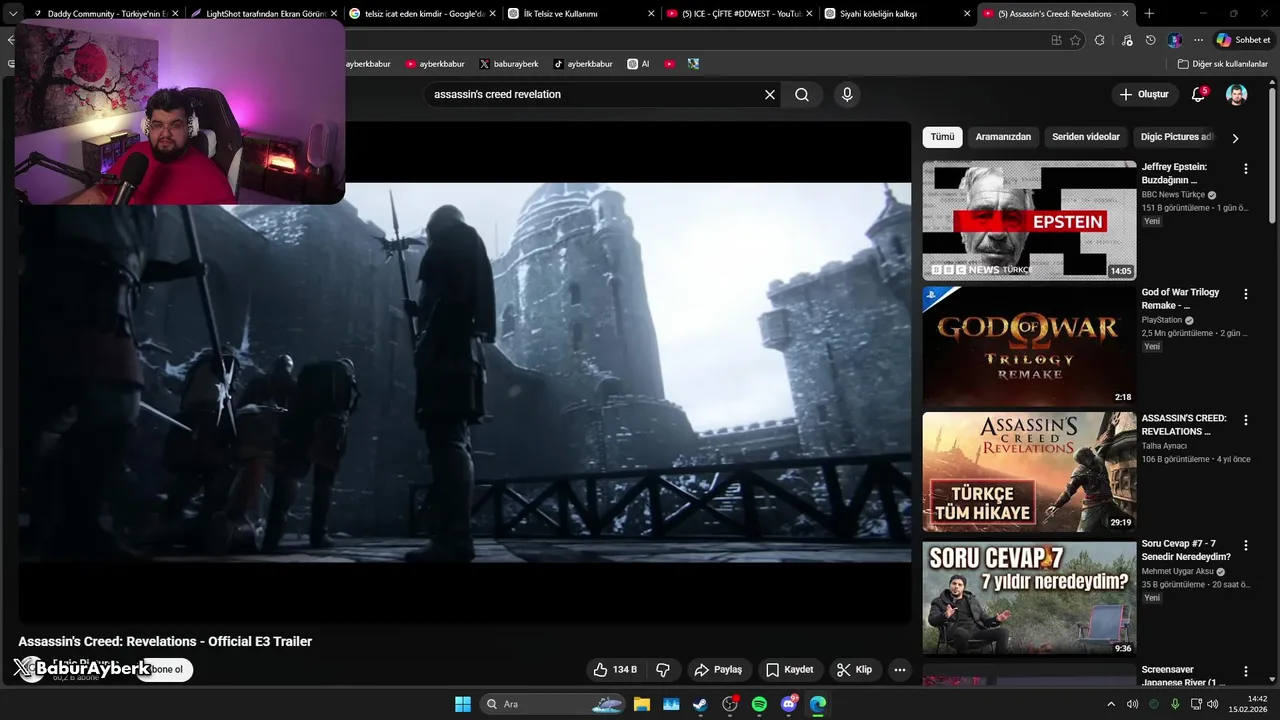Open options menu for God of War Trilogy video

(x=1246, y=294)
